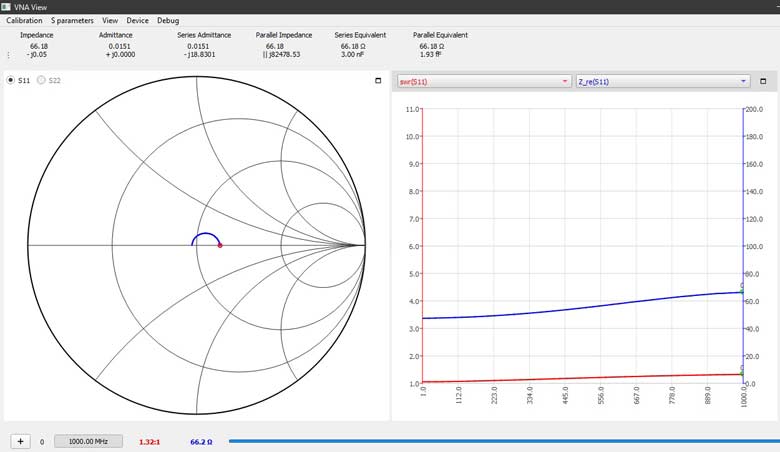Click the red marker on Smith chart
780x452 pixels.
tap(220, 245)
